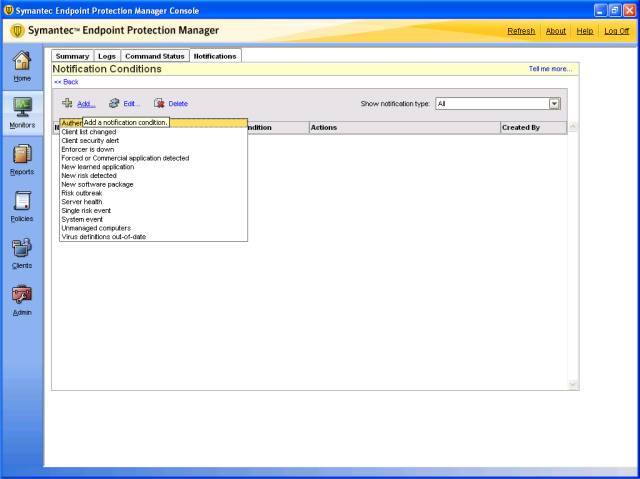Select Virus definitions out-of-date entry

pyautogui.click(x=153, y=237)
